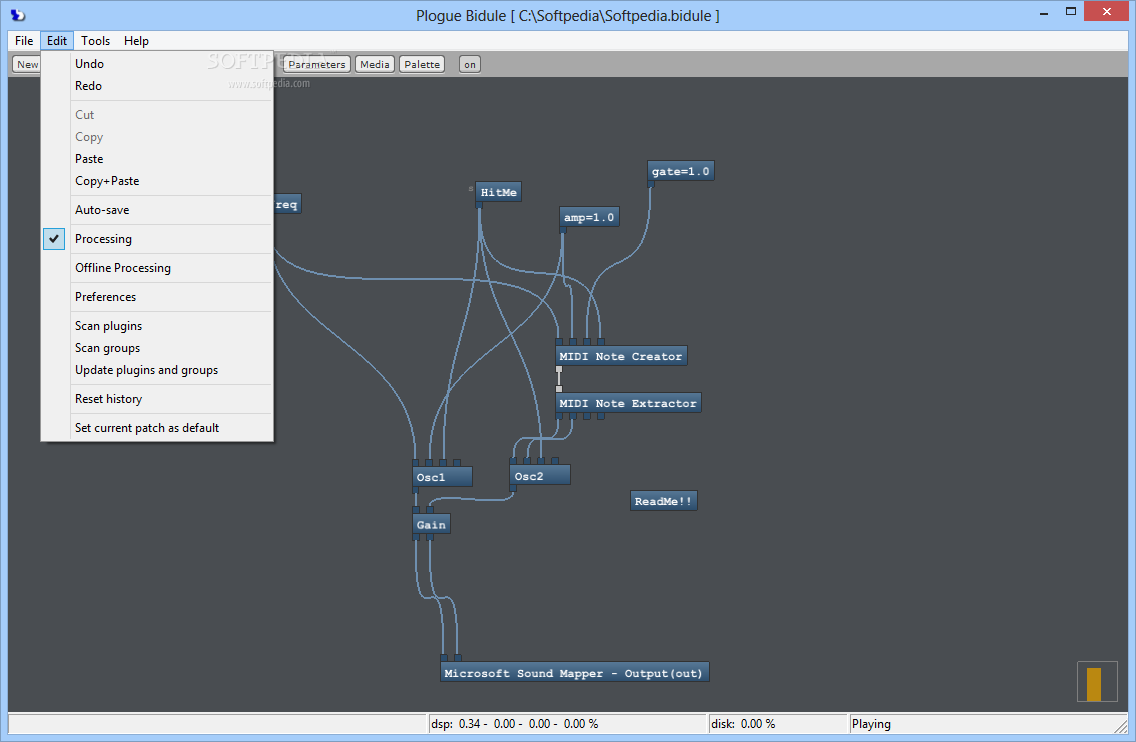Open the Help menu
This screenshot has width=1136, height=742.
[136, 41]
